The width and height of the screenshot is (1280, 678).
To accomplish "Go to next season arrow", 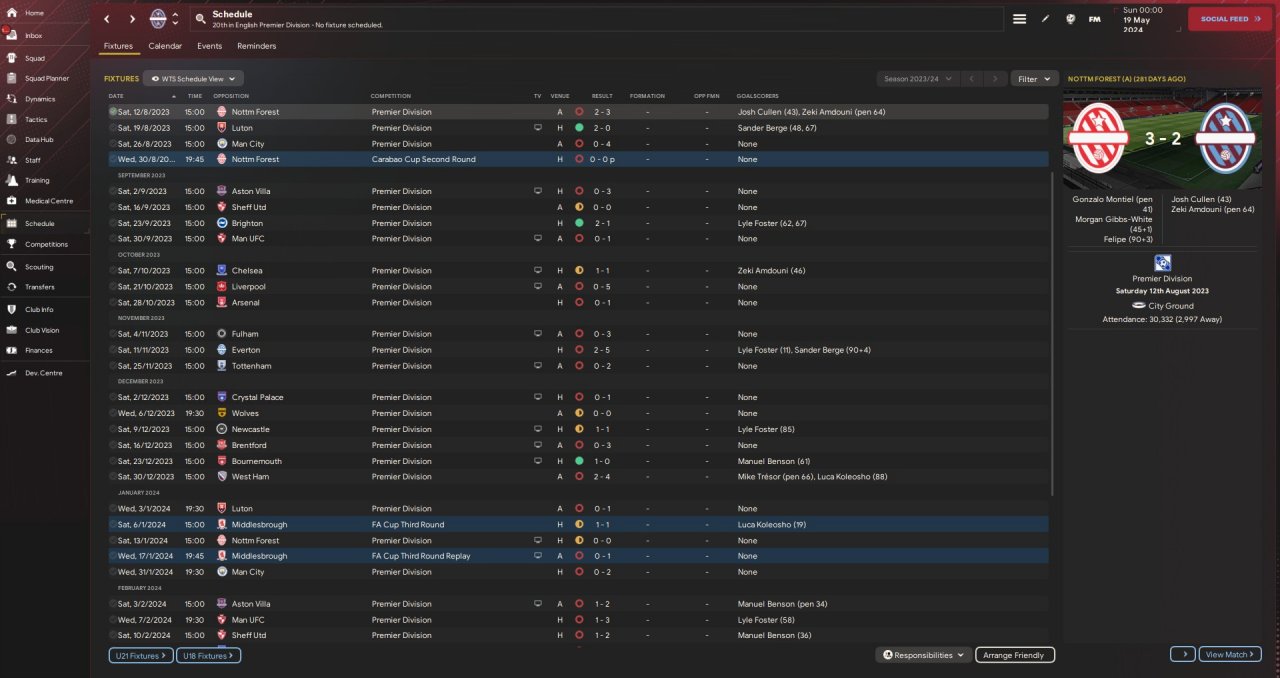I will tap(995, 78).
